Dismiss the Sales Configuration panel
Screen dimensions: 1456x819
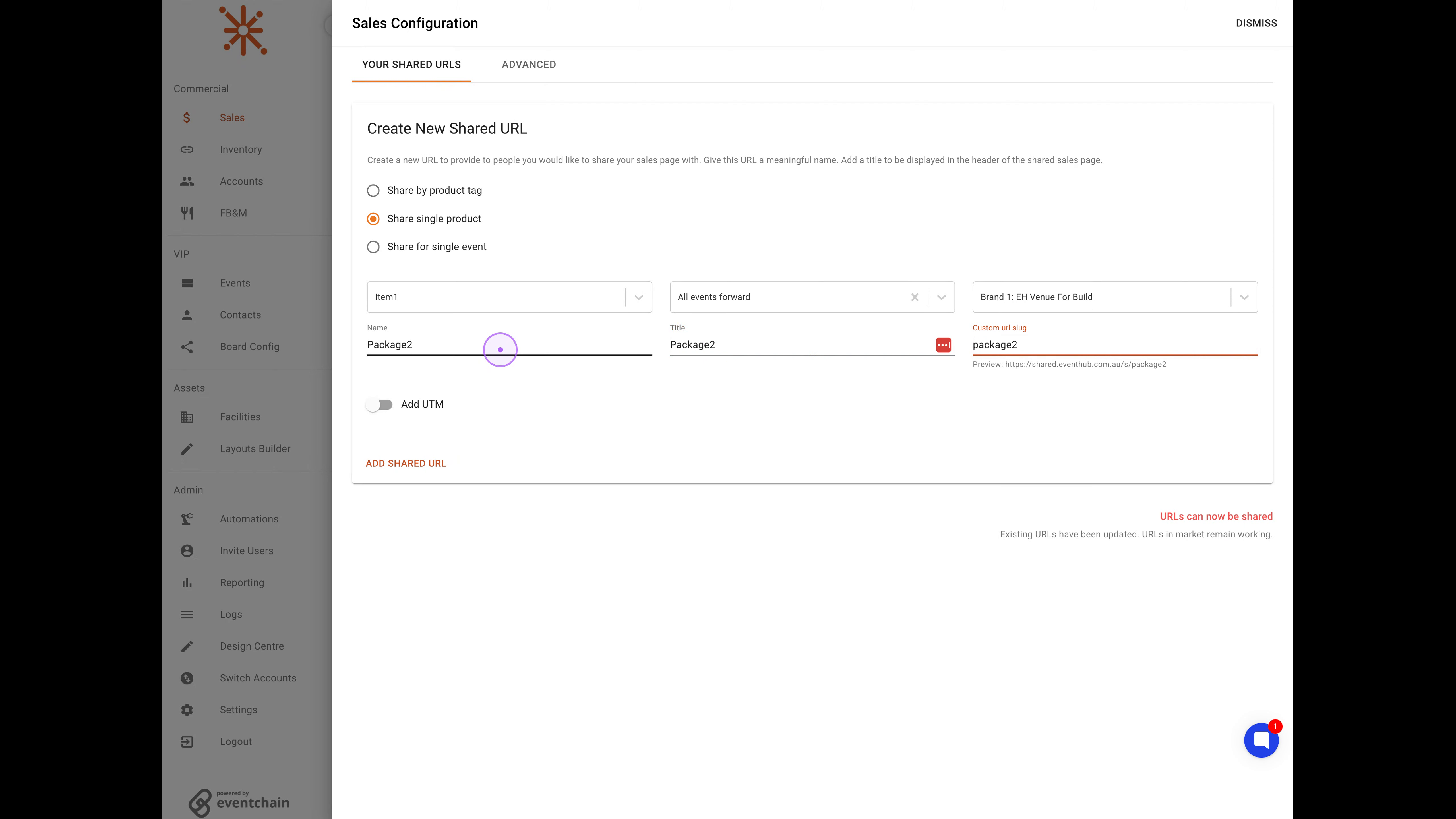point(1256,23)
